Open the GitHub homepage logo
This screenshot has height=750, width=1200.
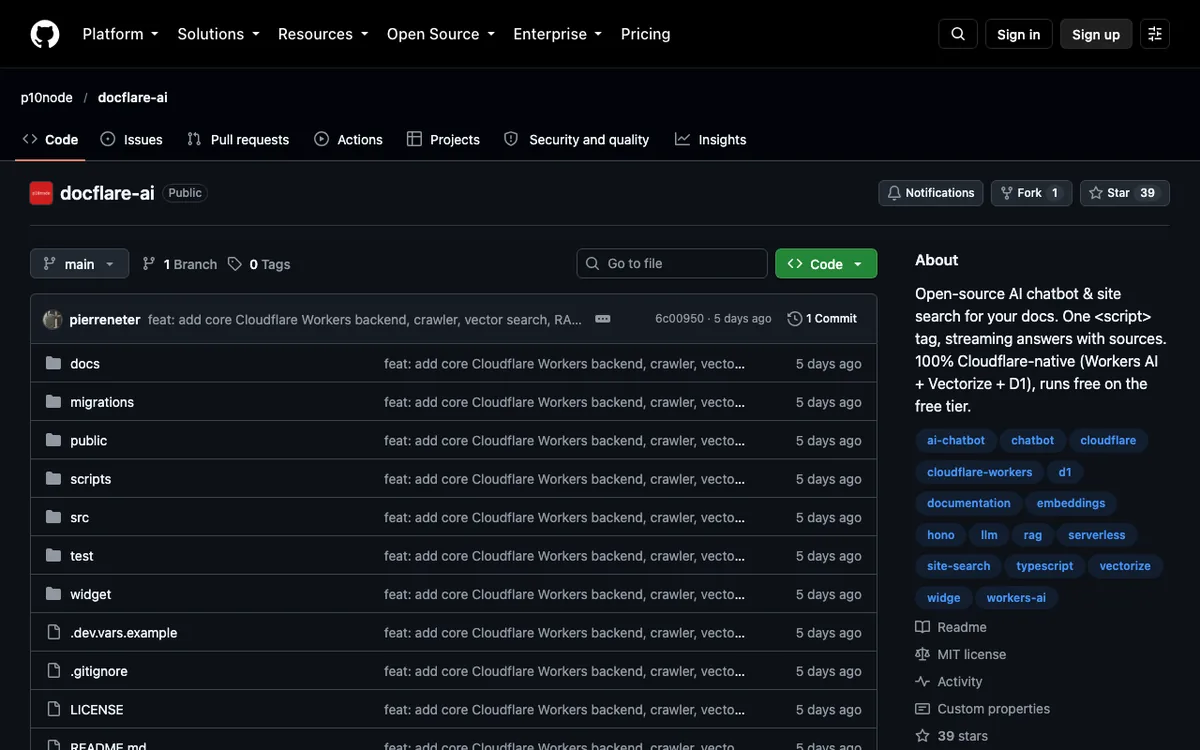pyautogui.click(x=45, y=34)
